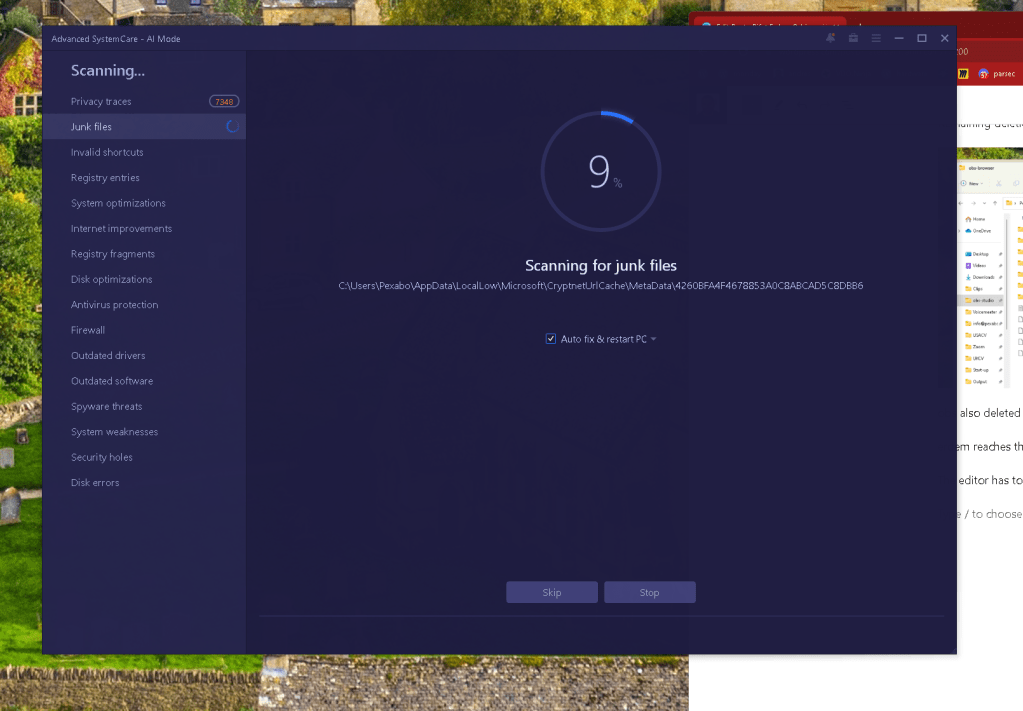Select Privacy traces in the scan list

pos(144,102)
